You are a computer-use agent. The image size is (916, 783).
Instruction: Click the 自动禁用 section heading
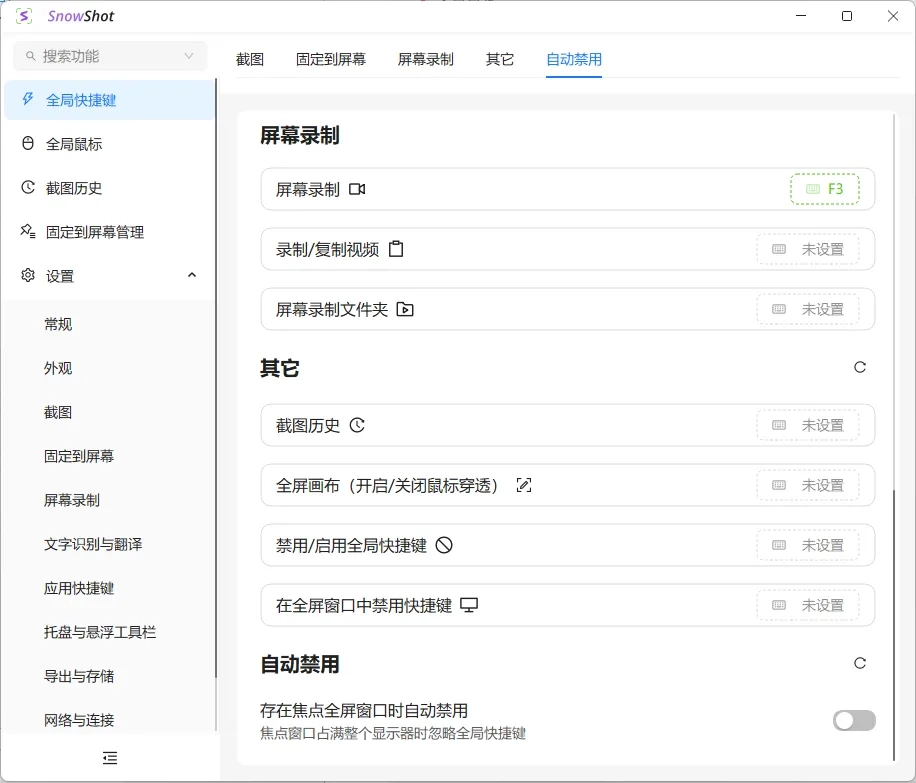[300, 664]
